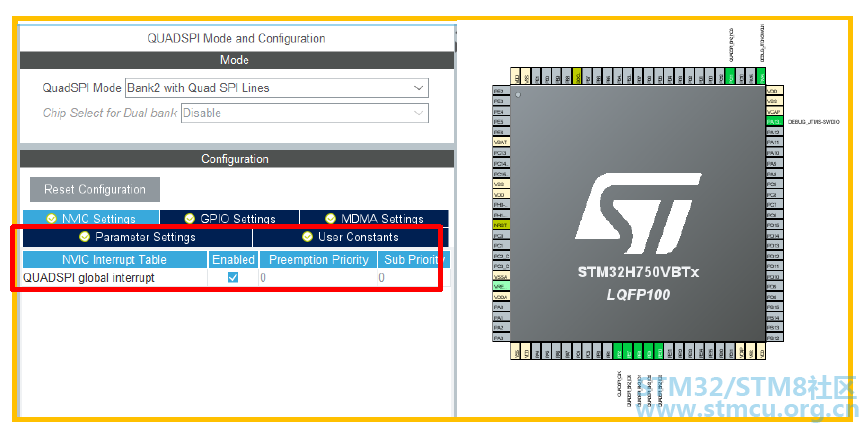Click the QUADSPI global interrupt Sub Priority value

(414, 278)
